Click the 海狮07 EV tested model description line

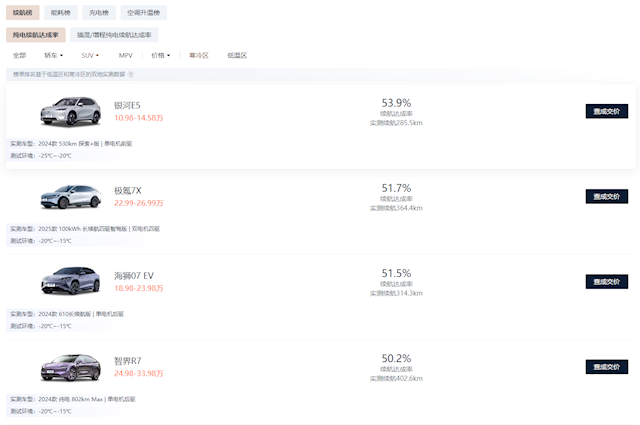[x=67, y=314]
